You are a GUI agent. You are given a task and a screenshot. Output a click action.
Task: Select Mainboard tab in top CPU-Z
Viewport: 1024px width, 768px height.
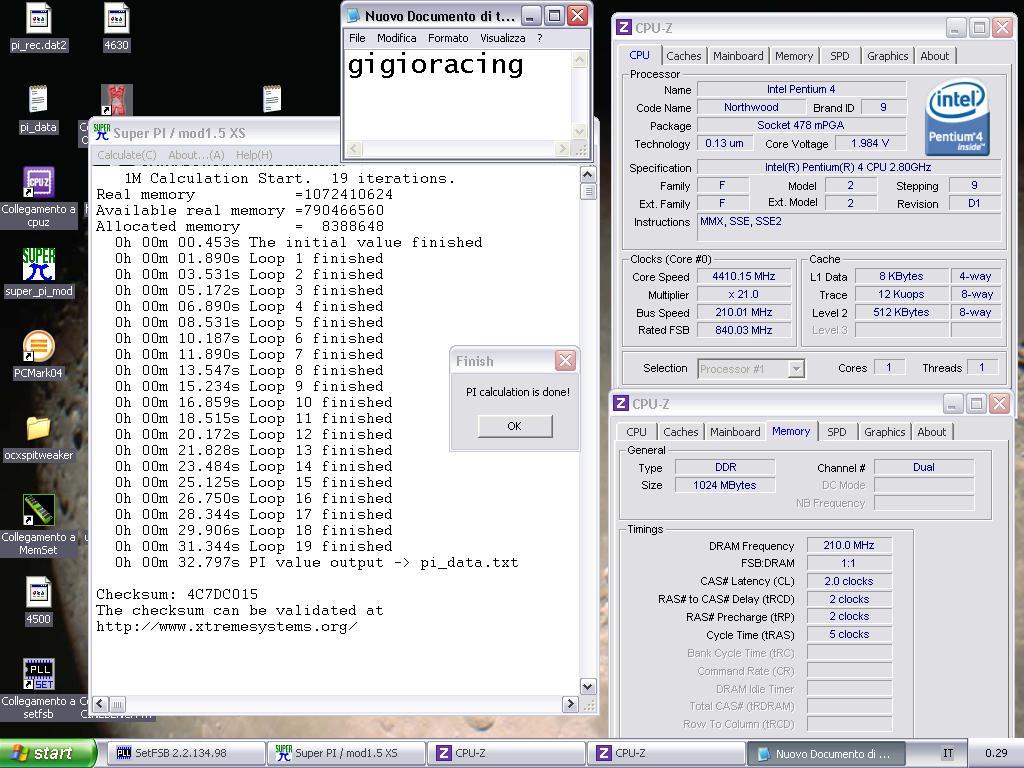pos(738,56)
